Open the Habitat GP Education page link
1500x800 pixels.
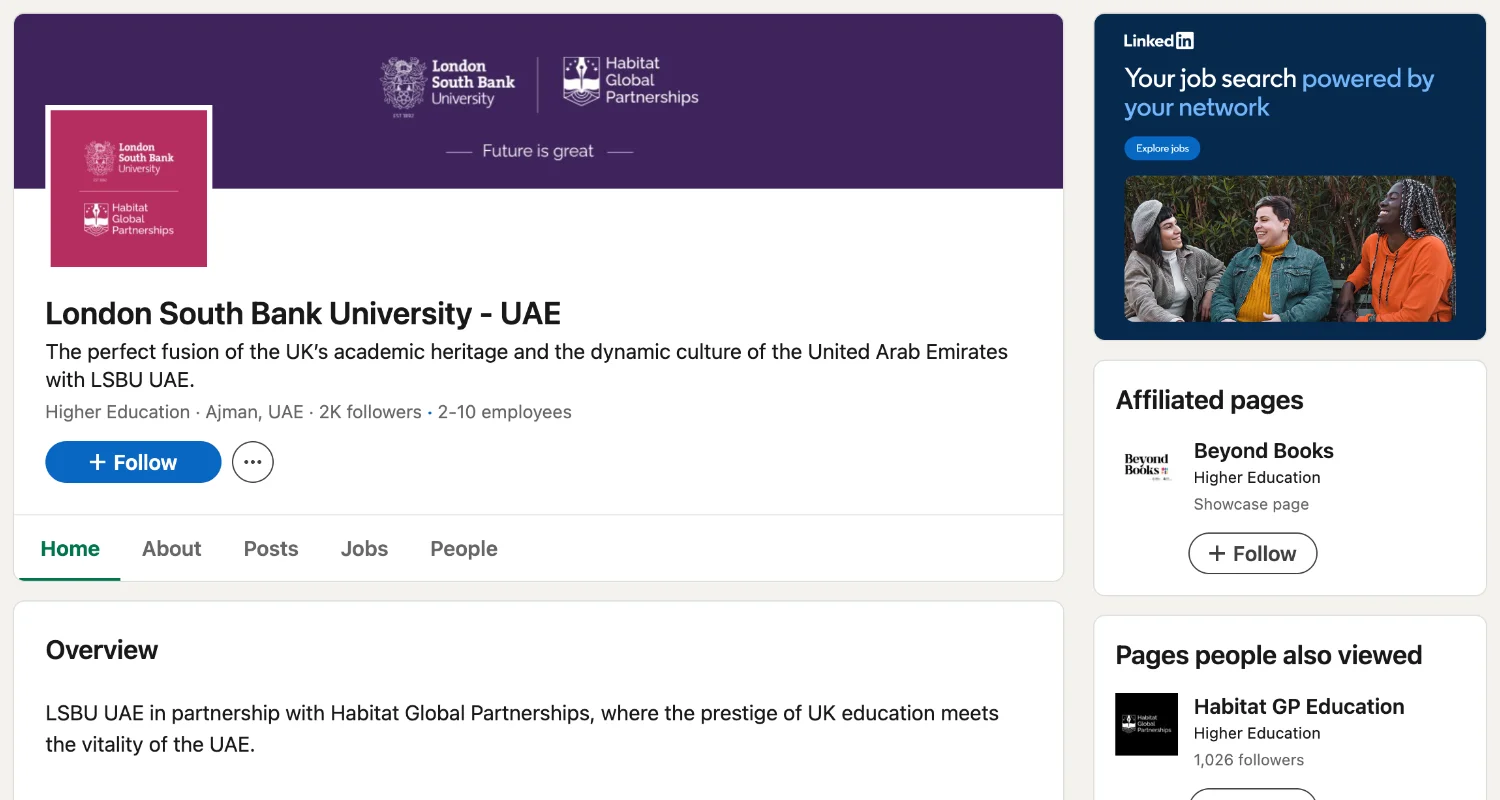(1298, 706)
